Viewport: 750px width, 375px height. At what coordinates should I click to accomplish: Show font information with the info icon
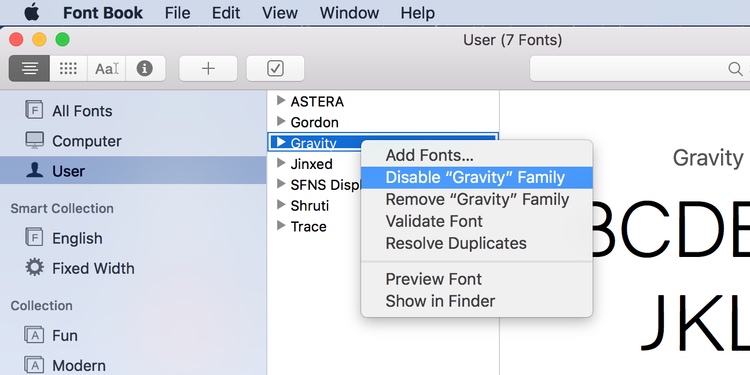(x=145, y=69)
